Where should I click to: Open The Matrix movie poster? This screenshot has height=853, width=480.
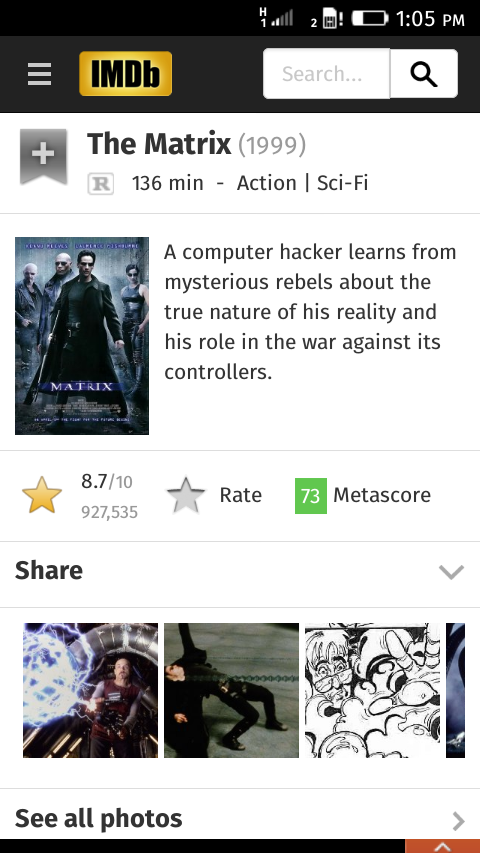tap(82, 336)
